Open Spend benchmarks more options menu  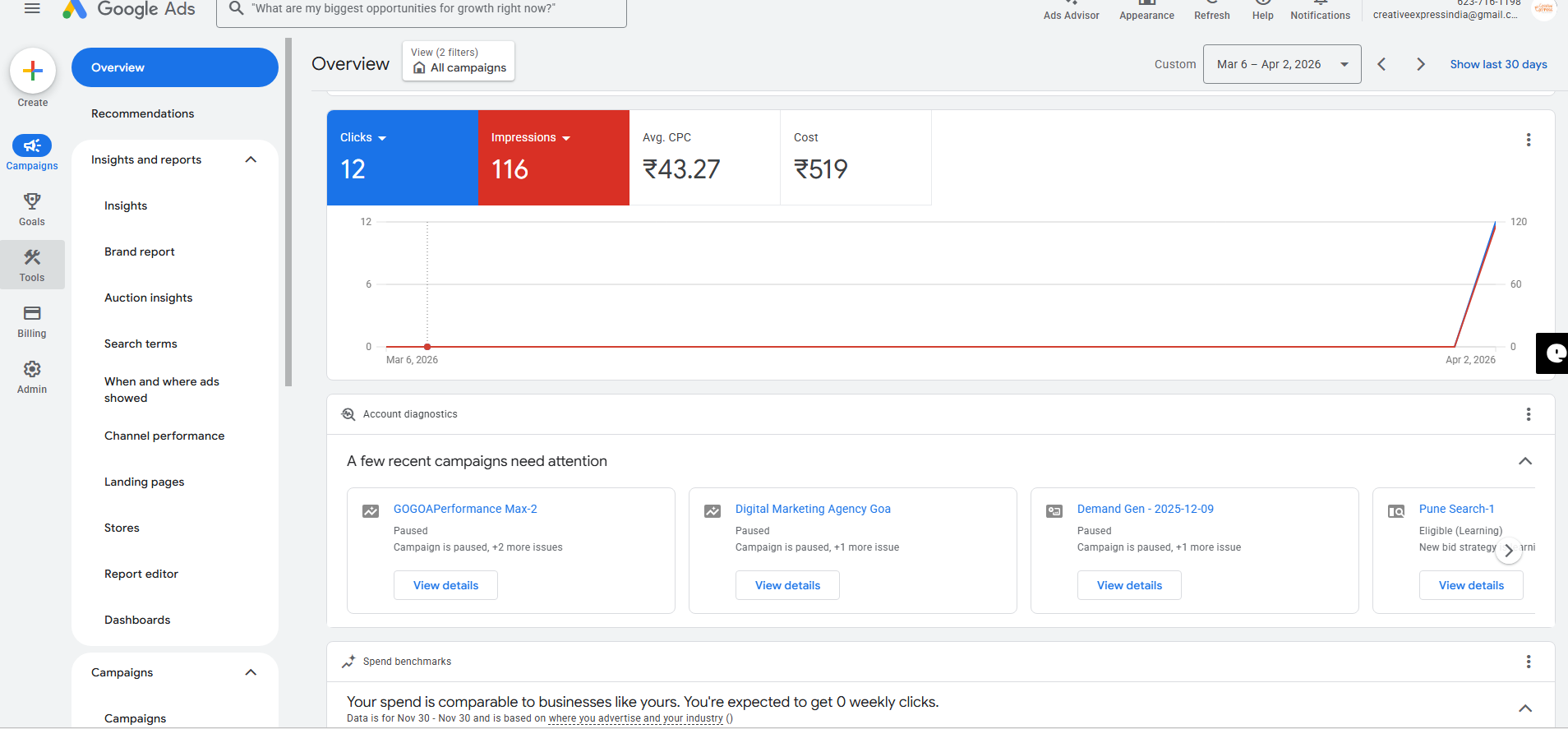(1529, 662)
